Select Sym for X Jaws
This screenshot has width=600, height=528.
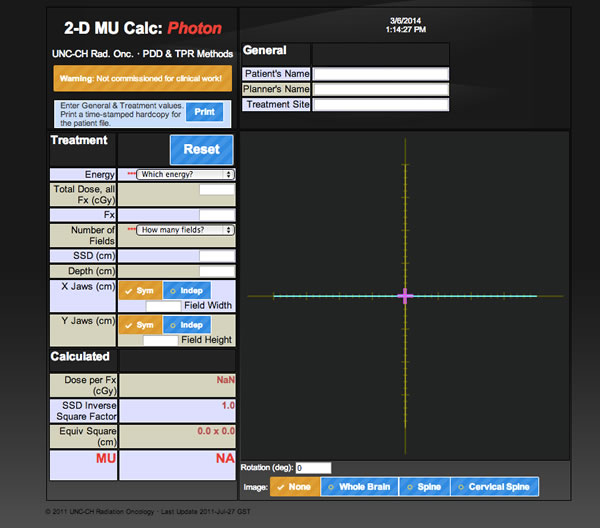click(139, 289)
